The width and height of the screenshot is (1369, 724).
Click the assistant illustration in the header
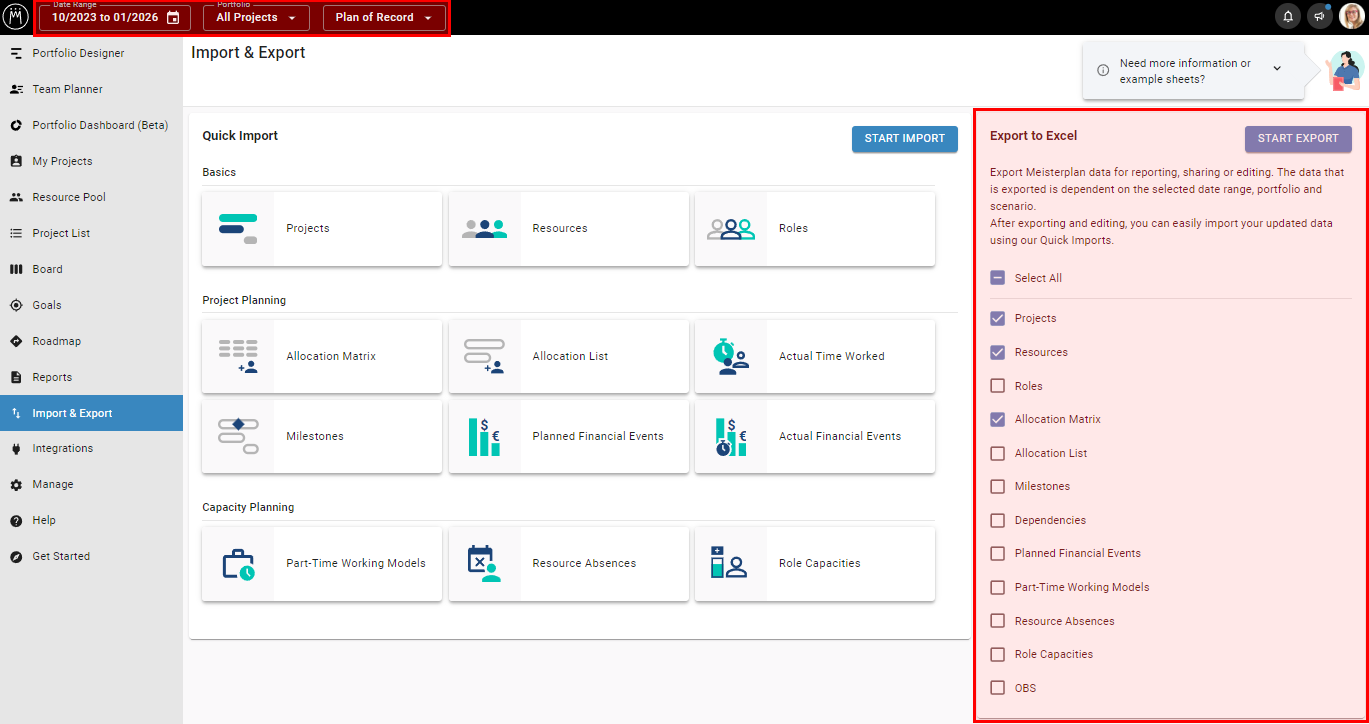(1344, 71)
